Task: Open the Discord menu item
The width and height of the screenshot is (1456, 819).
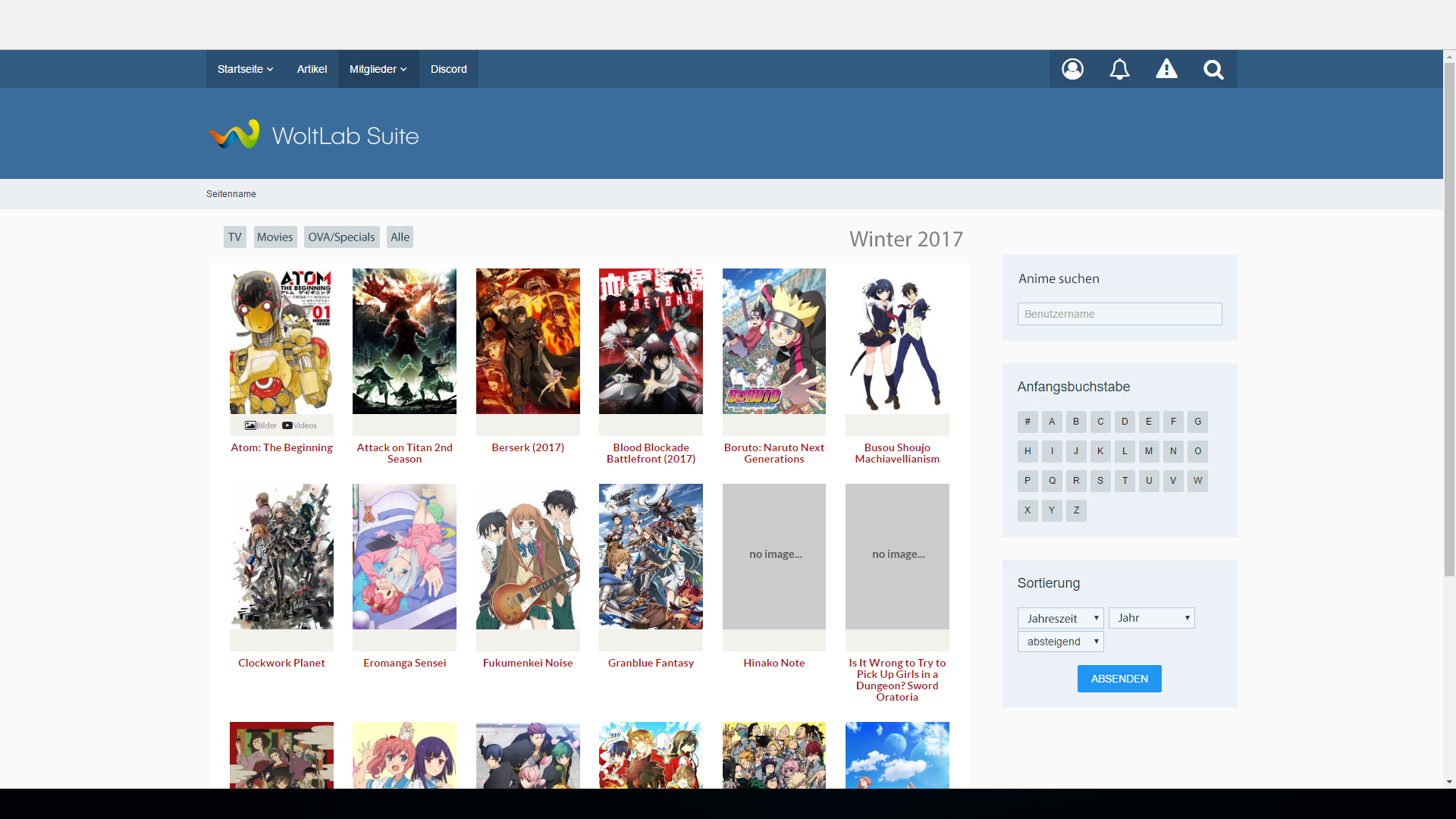Action: (448, 69)
